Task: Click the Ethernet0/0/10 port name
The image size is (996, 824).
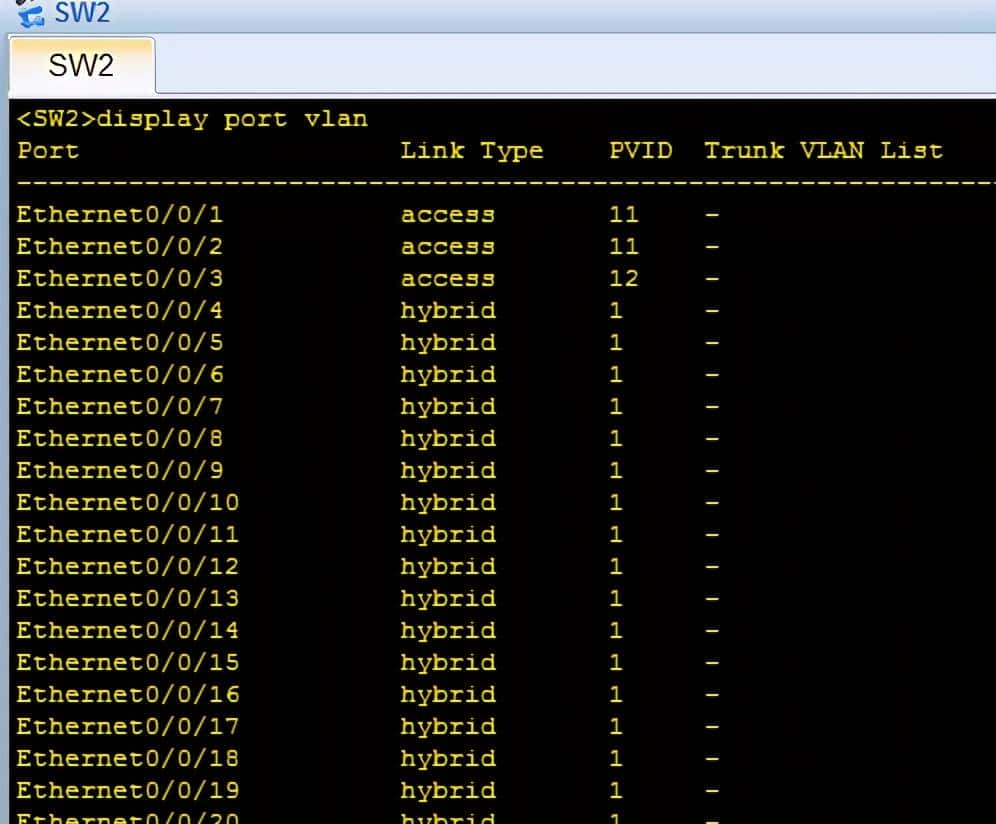Action: [x=127, y=503]
